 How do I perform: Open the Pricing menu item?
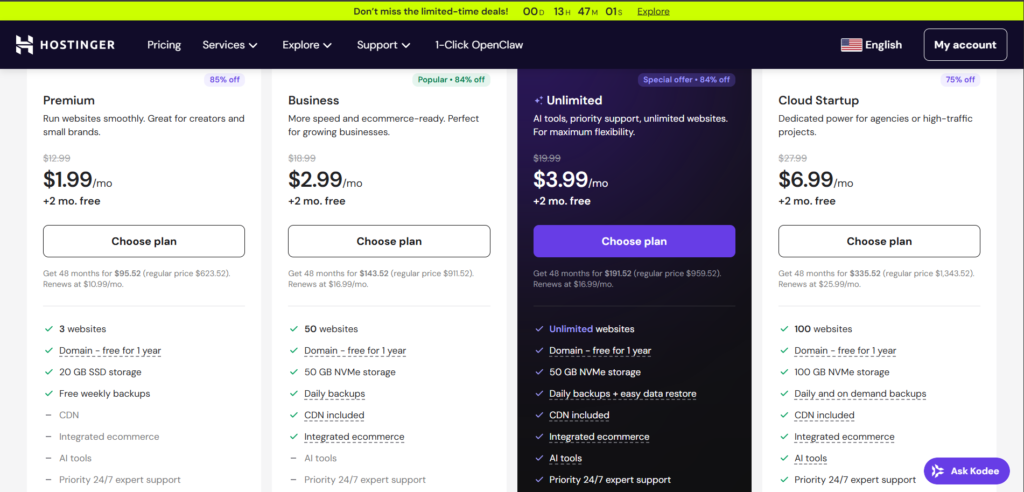(164, 45)
